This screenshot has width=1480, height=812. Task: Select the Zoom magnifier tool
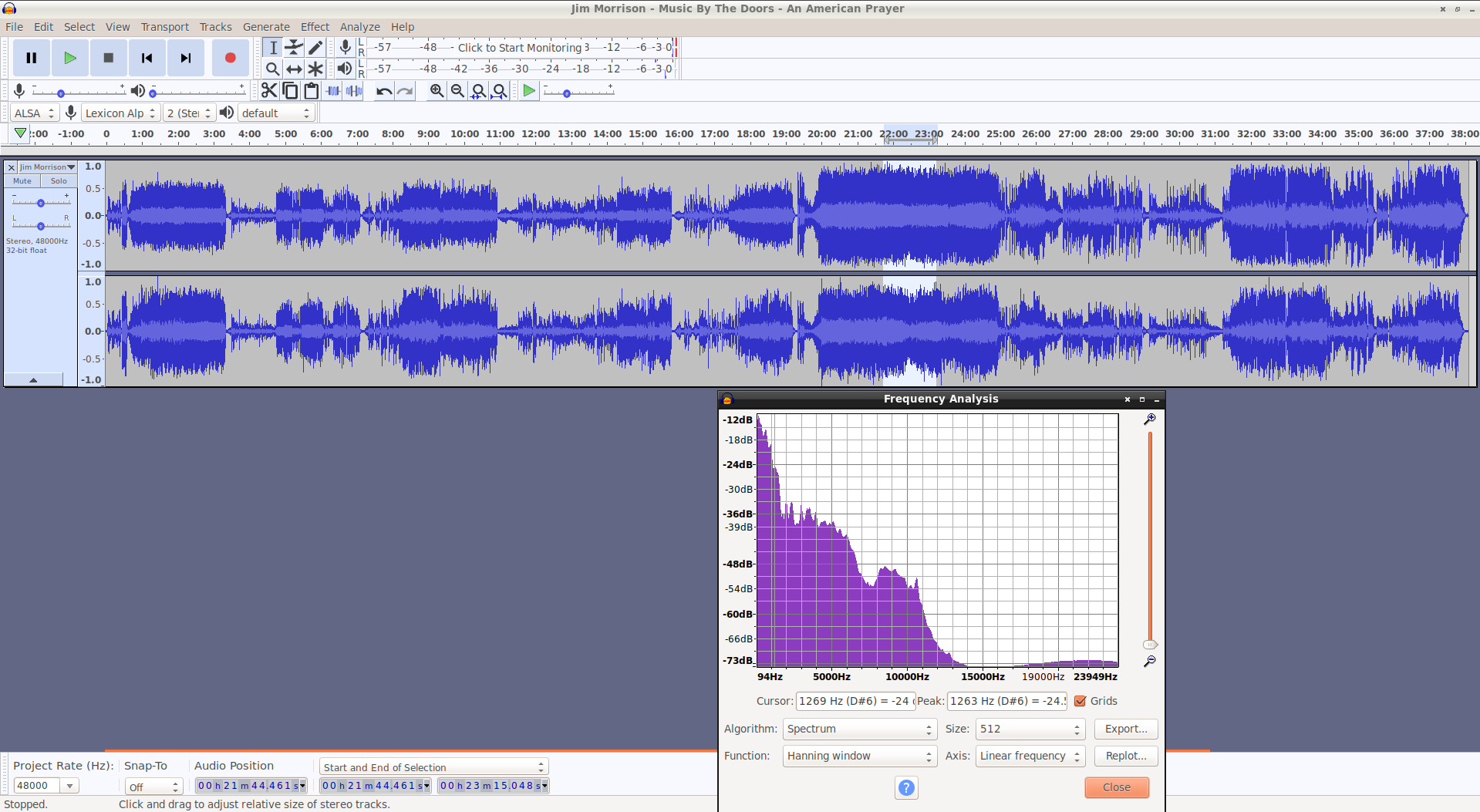coord(272,69)
